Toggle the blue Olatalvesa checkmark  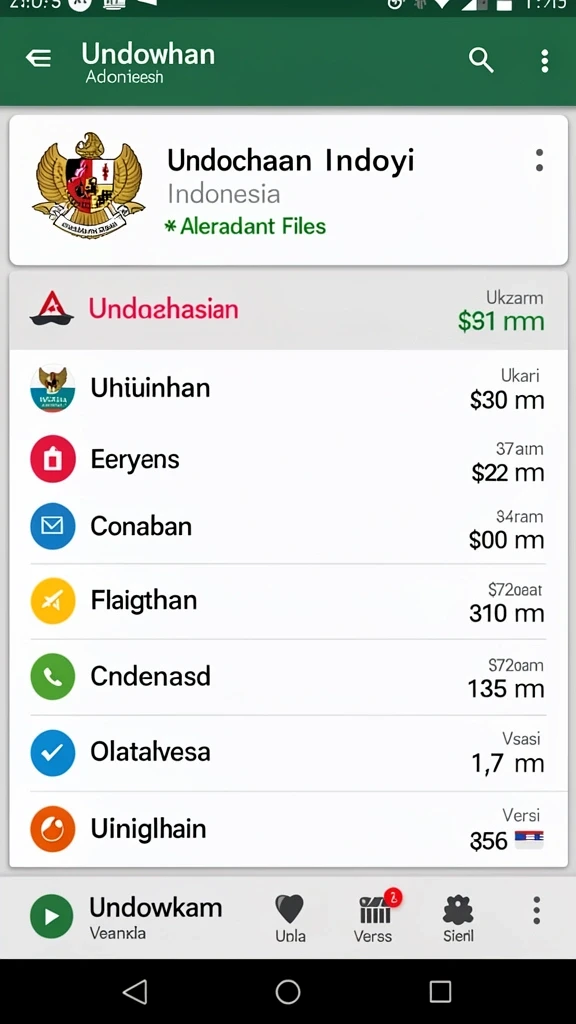[x=52, y=752]
